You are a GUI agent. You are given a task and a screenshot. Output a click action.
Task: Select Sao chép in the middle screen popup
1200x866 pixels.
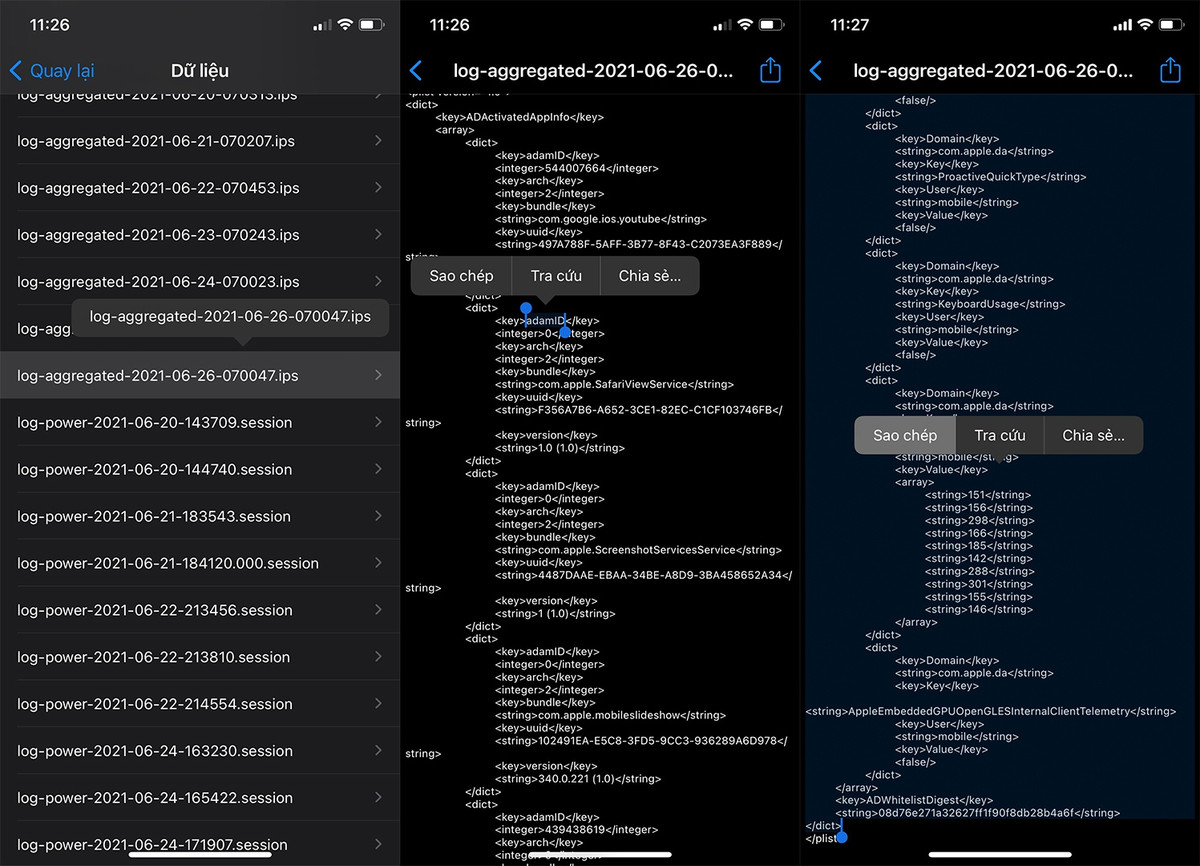(461, 276)
